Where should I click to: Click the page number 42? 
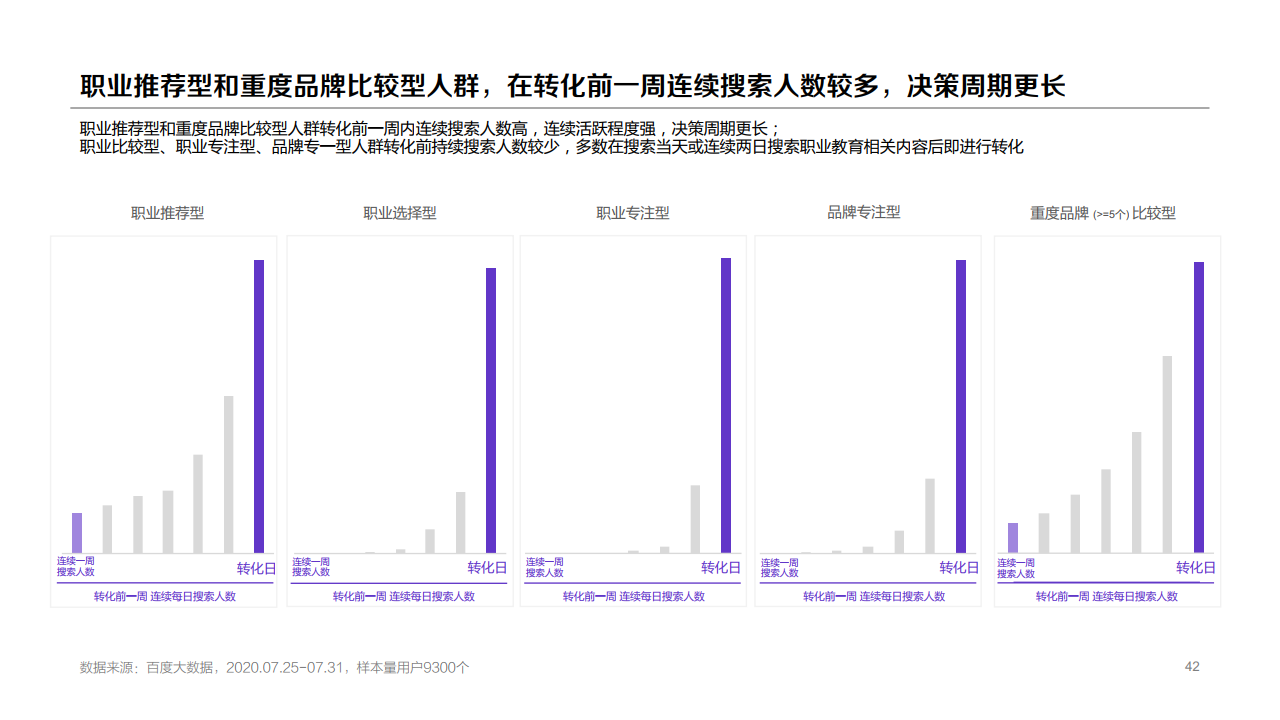click(1192, 664)
